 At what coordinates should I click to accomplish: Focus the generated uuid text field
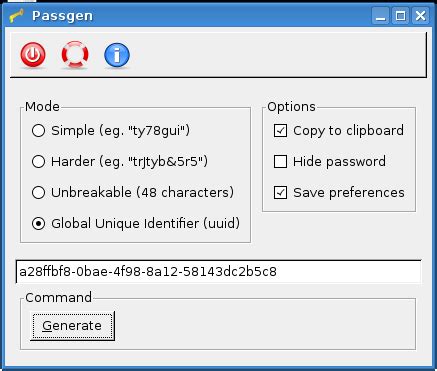coord(218,272)
